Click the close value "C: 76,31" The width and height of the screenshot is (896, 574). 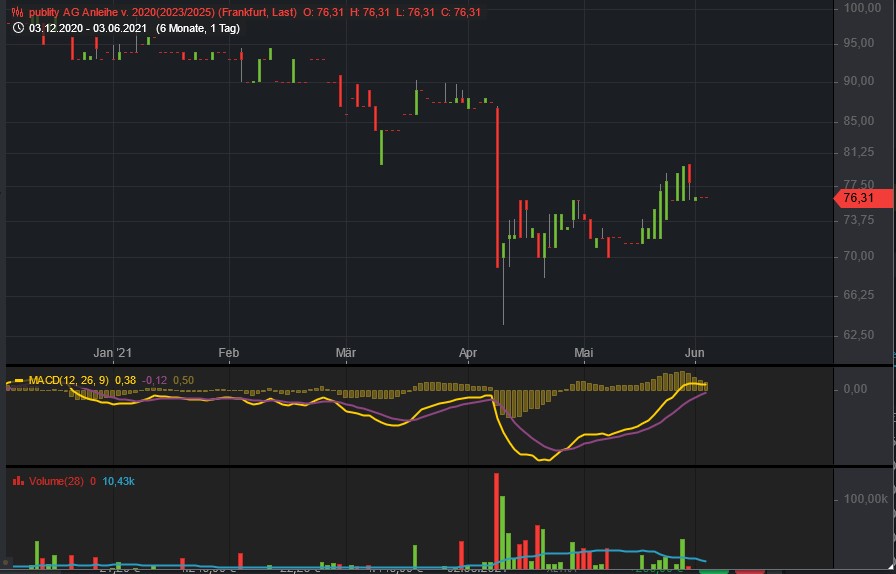coord(461,12)
